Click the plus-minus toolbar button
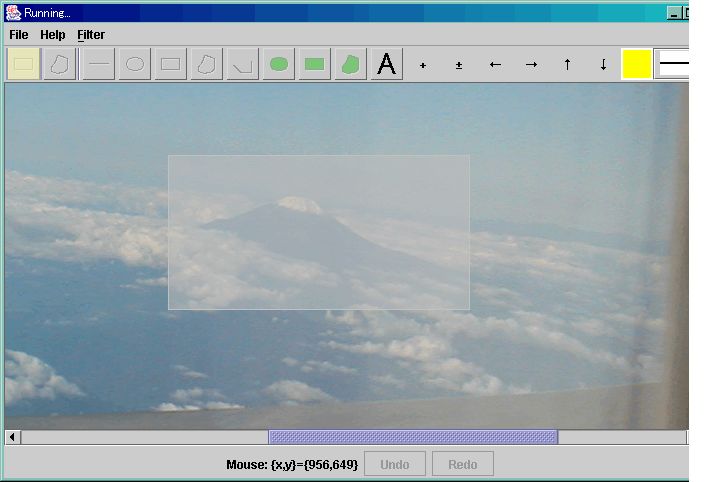 click(459, 65)
